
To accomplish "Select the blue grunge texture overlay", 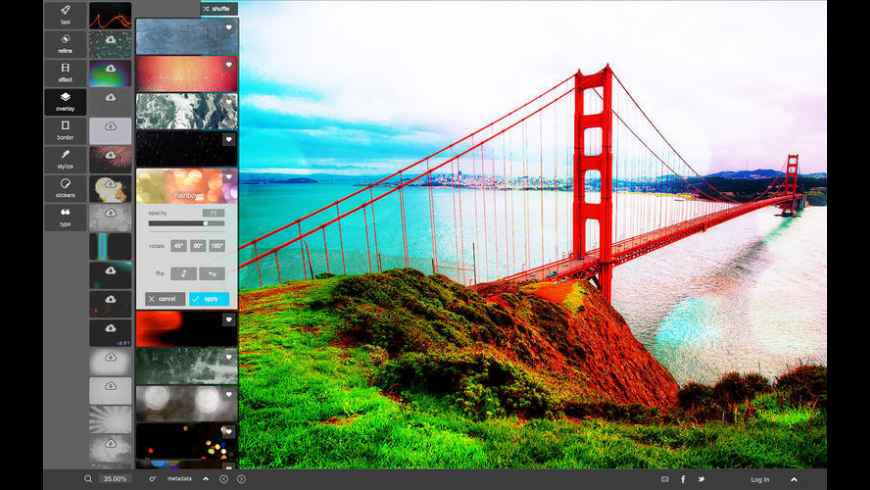I will [186, 37].
